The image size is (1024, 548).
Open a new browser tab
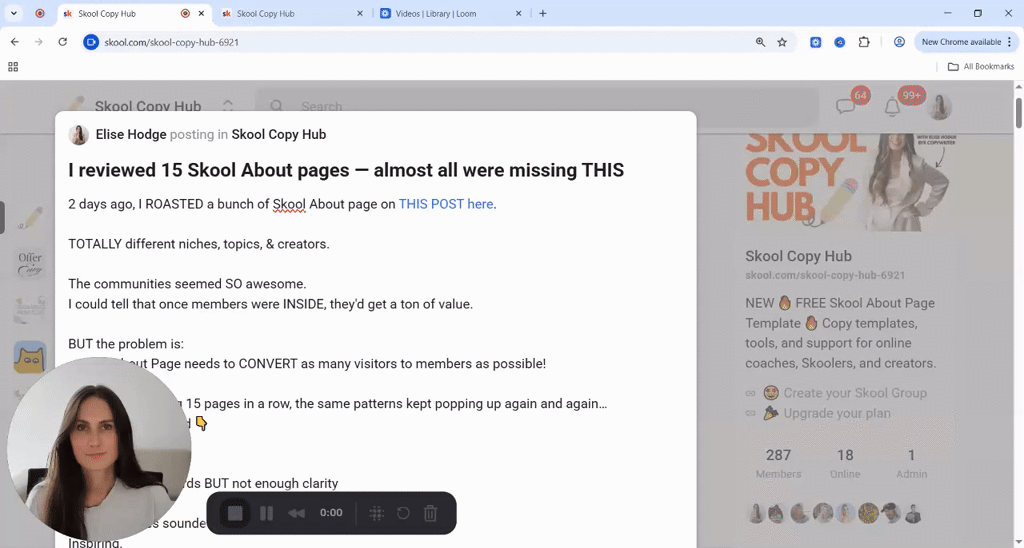tap(543, 13)
